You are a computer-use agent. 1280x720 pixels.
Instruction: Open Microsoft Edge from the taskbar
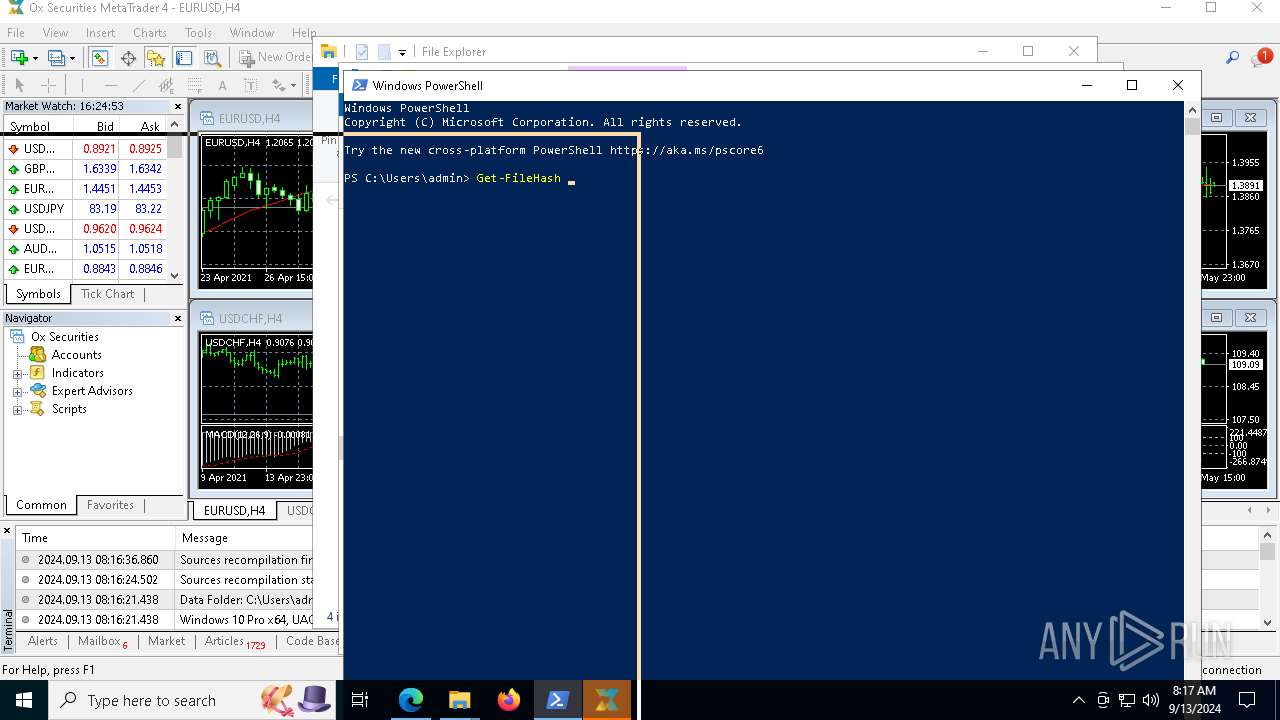(x=411, y=700)
